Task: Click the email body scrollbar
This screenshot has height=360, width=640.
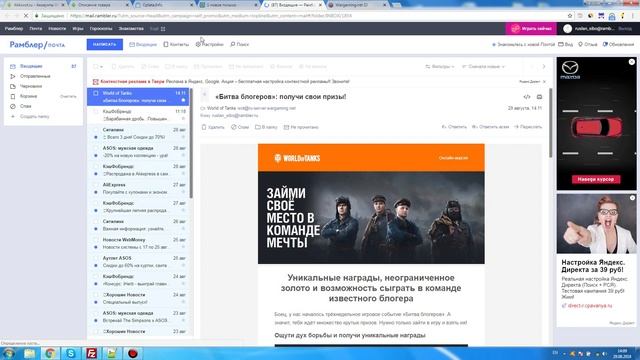Action: click(x=550, y=122)
